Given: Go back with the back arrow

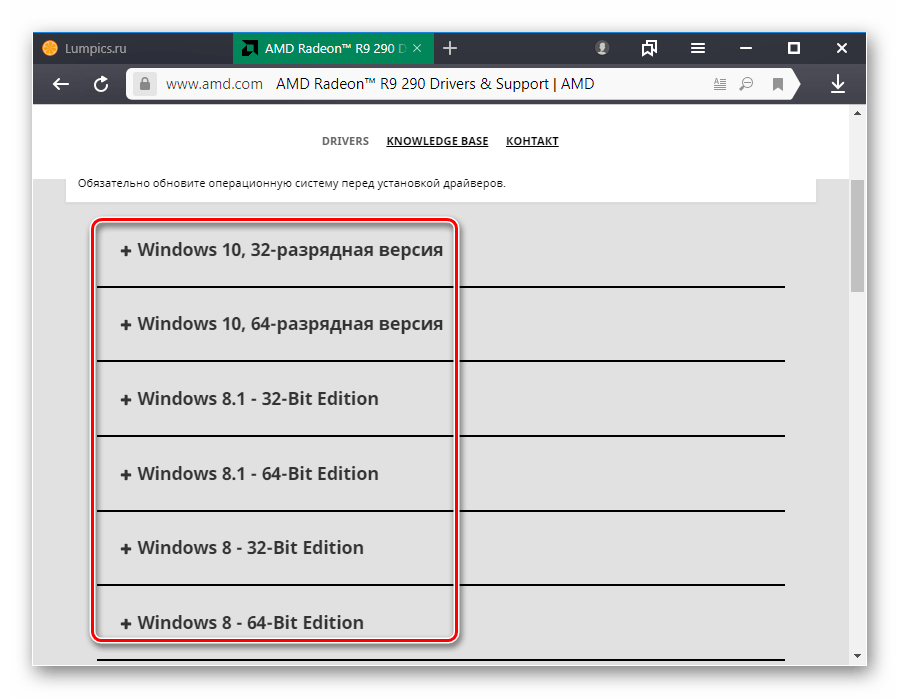Looking at the screenshot, I should coord(61,84).
